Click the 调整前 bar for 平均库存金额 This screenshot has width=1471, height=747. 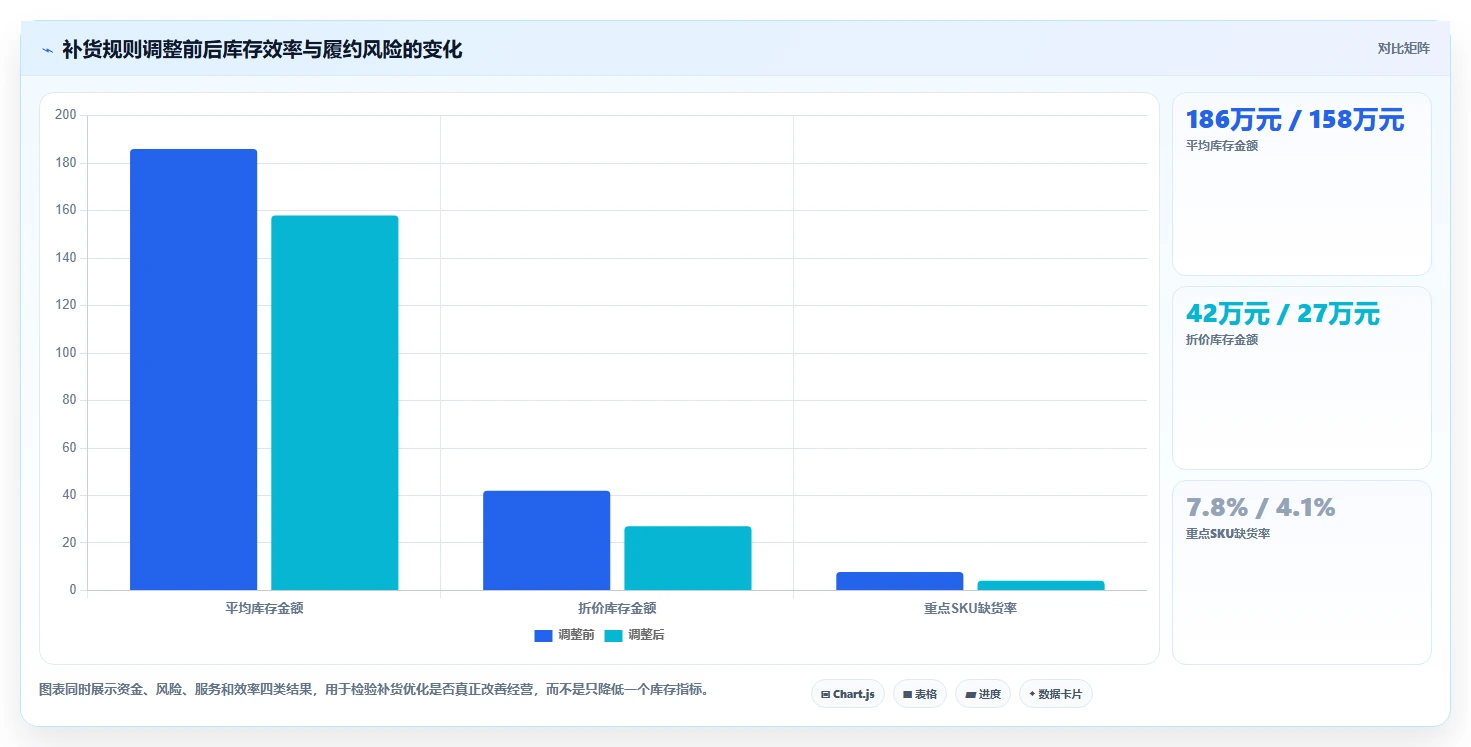click(x=193, y=369)
